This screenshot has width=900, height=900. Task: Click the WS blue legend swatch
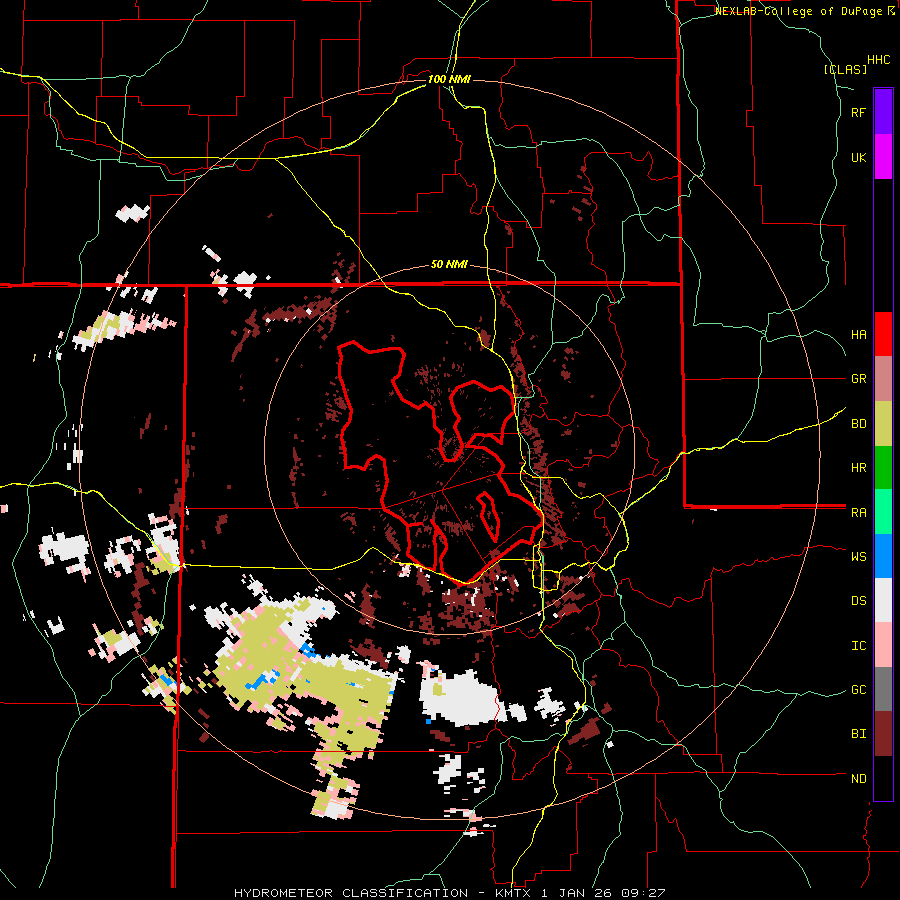(883, 556)
